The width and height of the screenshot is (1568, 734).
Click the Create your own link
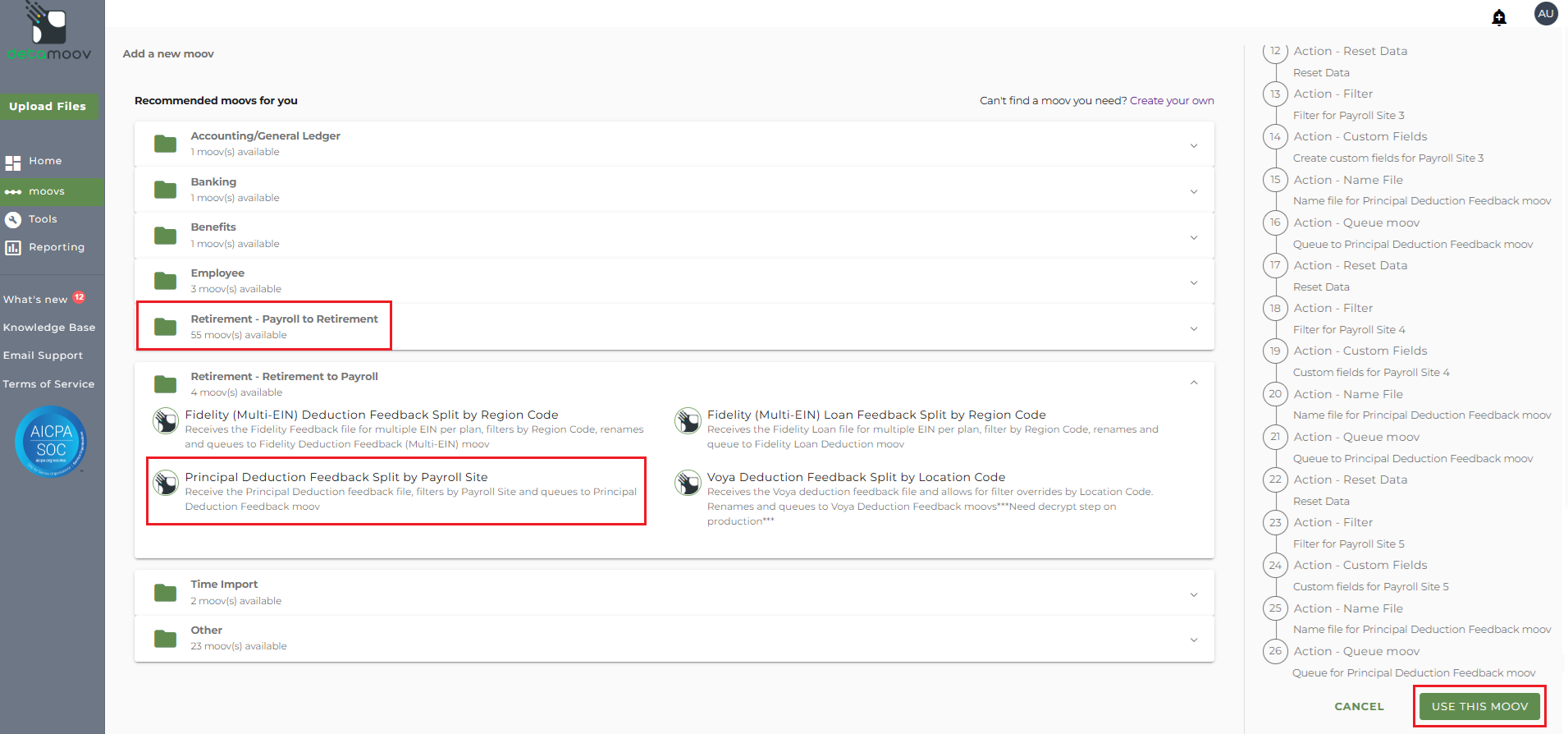pyautogui.click(x=1172, y=101)
